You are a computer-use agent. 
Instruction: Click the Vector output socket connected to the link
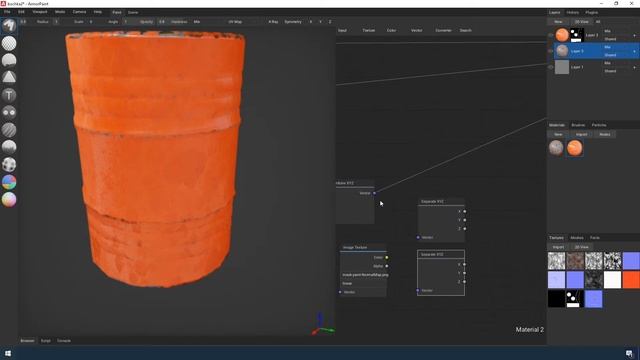pos(374,193)
